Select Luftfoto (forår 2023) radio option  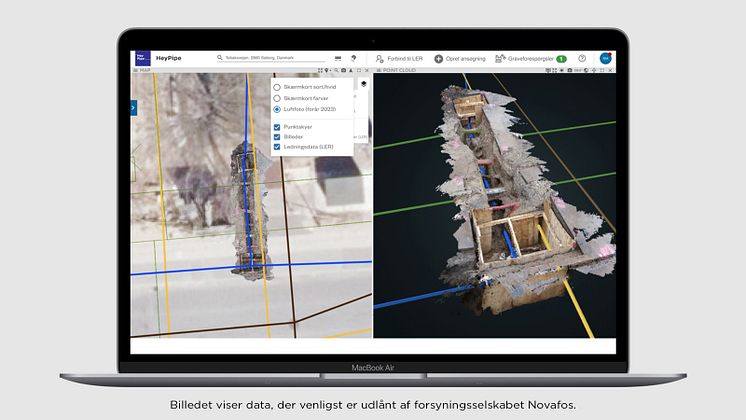(x=277, y=109)
